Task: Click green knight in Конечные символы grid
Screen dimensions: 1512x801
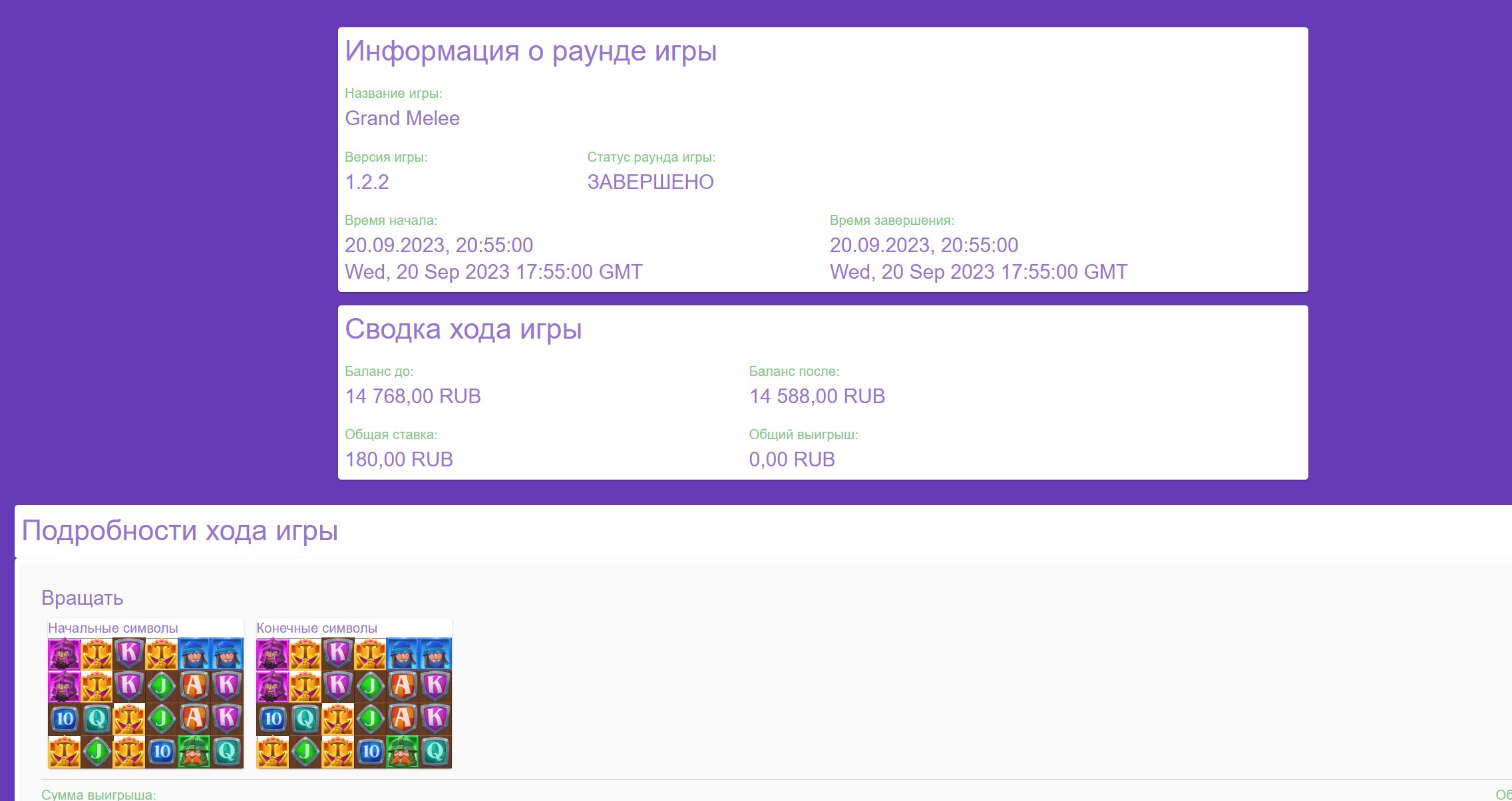Action: coord(403,752)
